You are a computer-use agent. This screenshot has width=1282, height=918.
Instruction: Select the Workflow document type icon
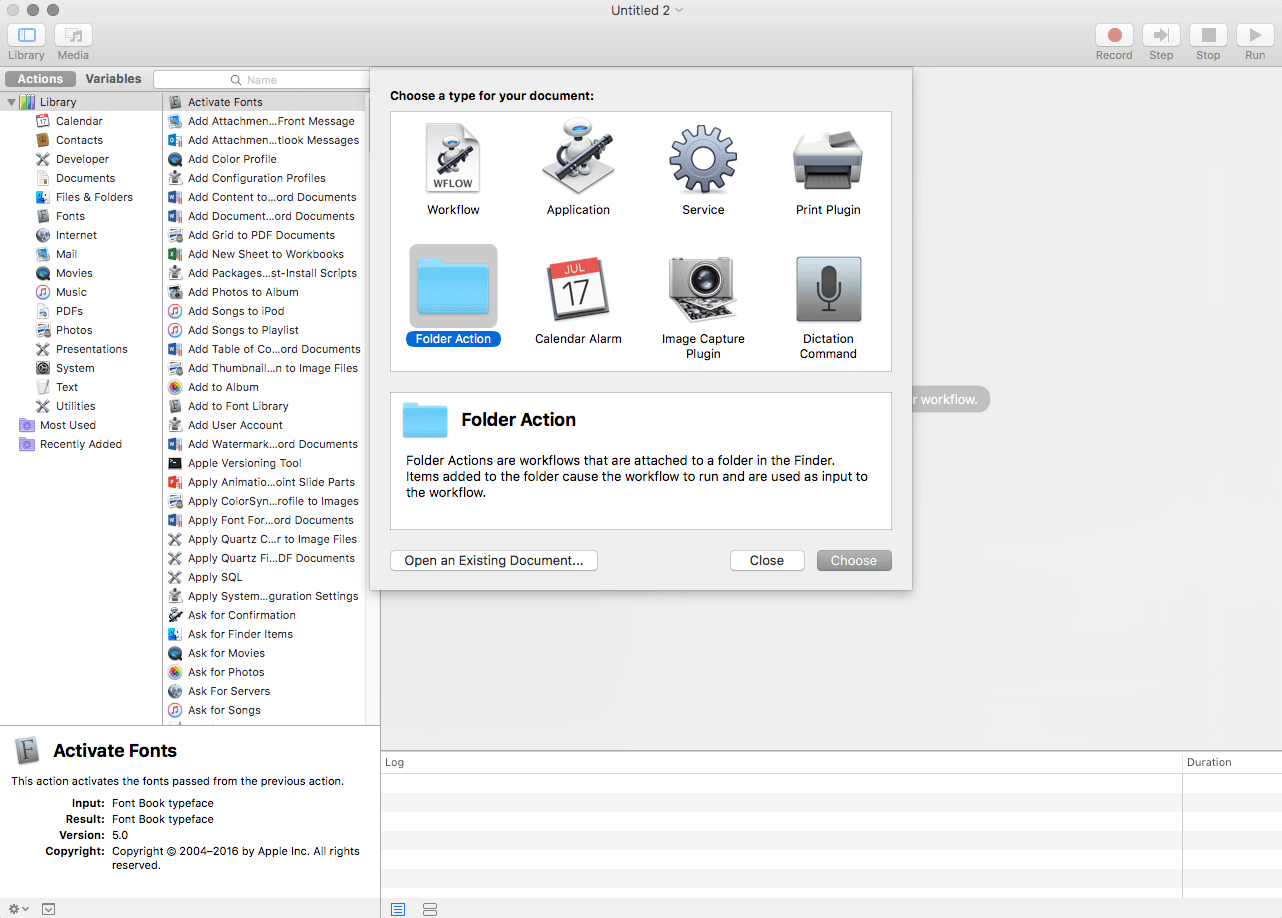point(453,158)
